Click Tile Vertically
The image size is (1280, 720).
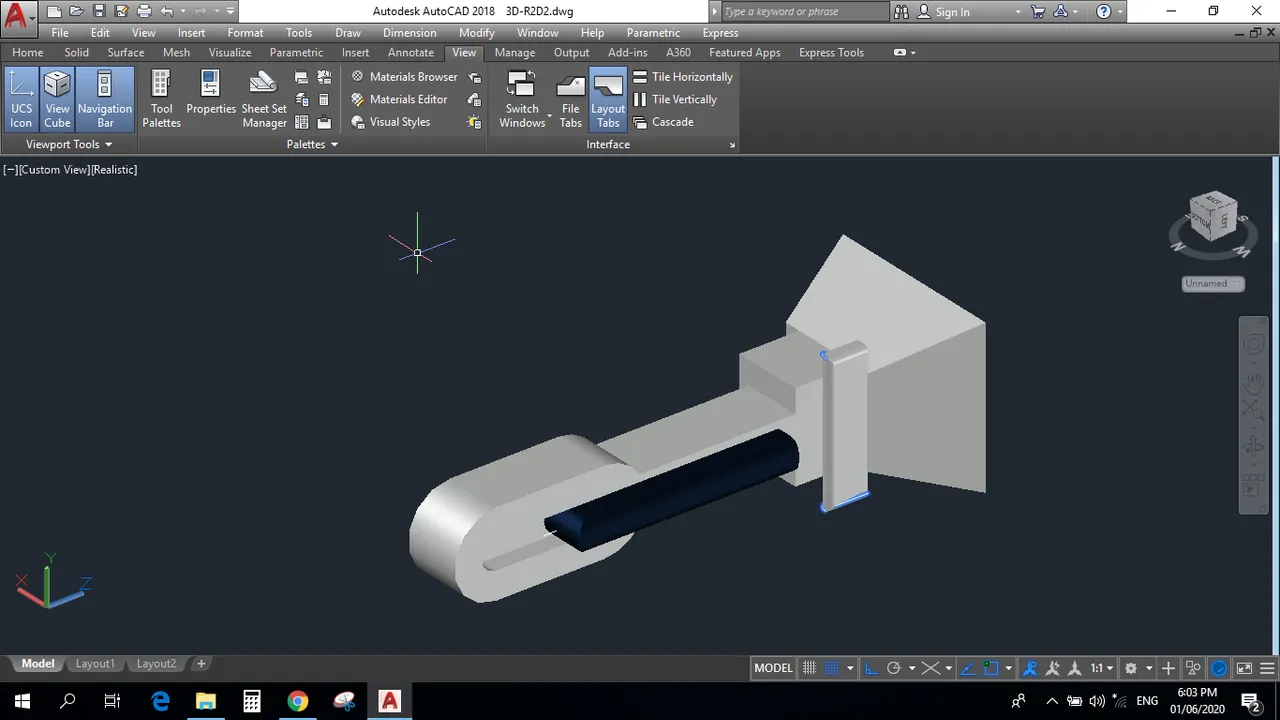675,99
